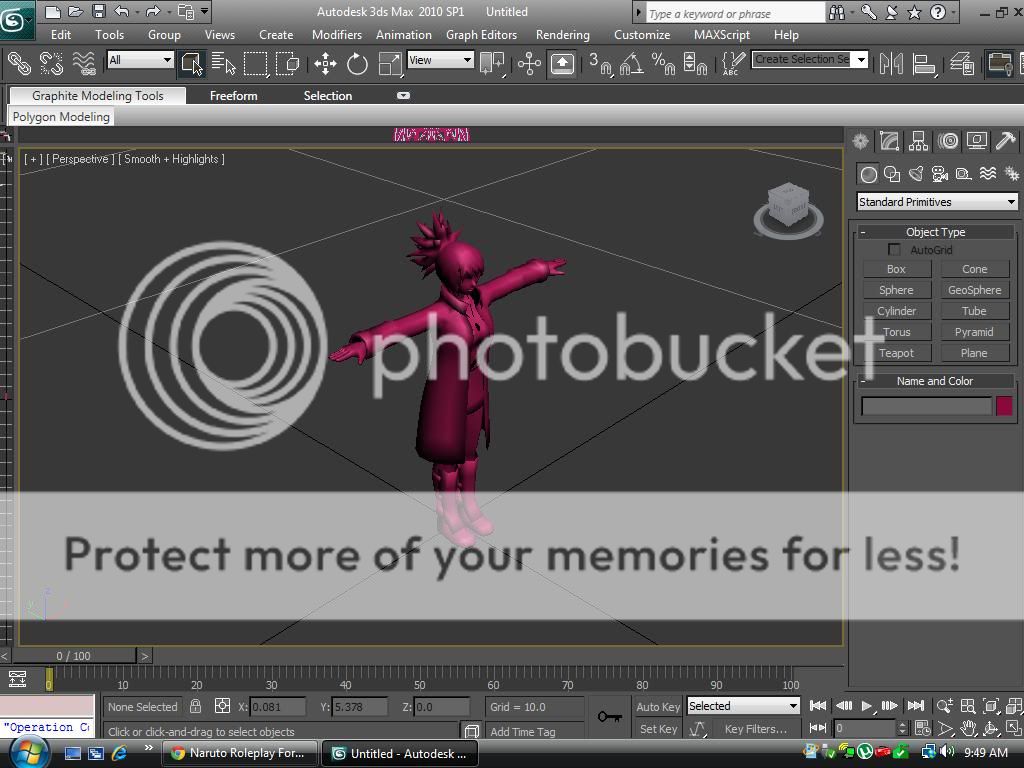Viewport: 1024px width, 768px height.
Task: Select the Select and Link chain tool
Action: tap(19, 63)
